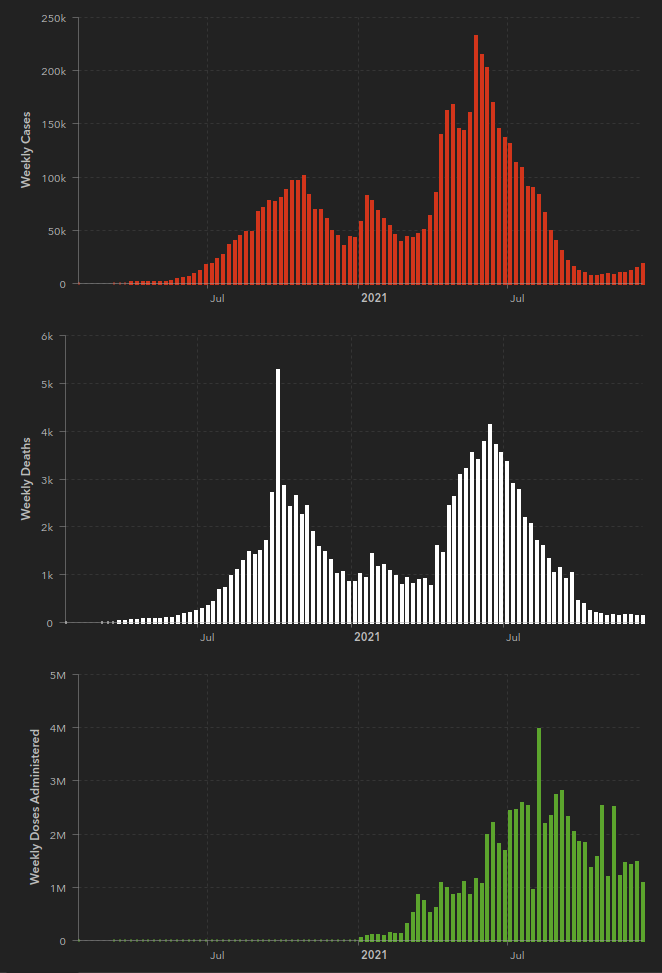Click the 2M tick on doses y-axis

(x=55, y=834)
